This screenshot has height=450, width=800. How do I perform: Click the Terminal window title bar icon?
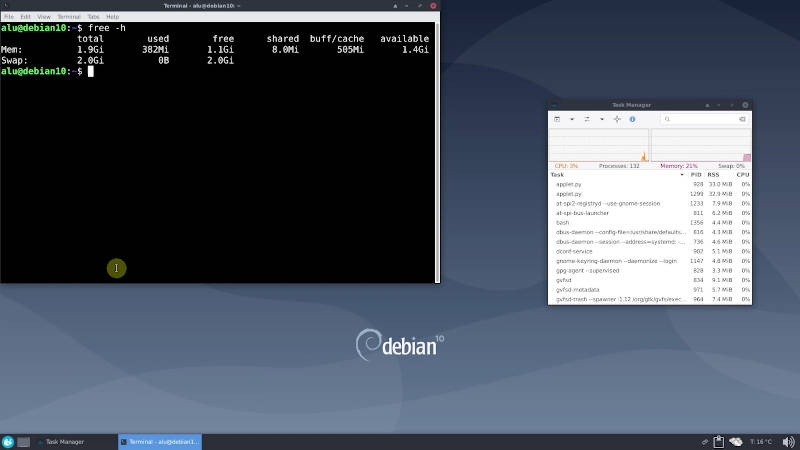click(6, 6)
